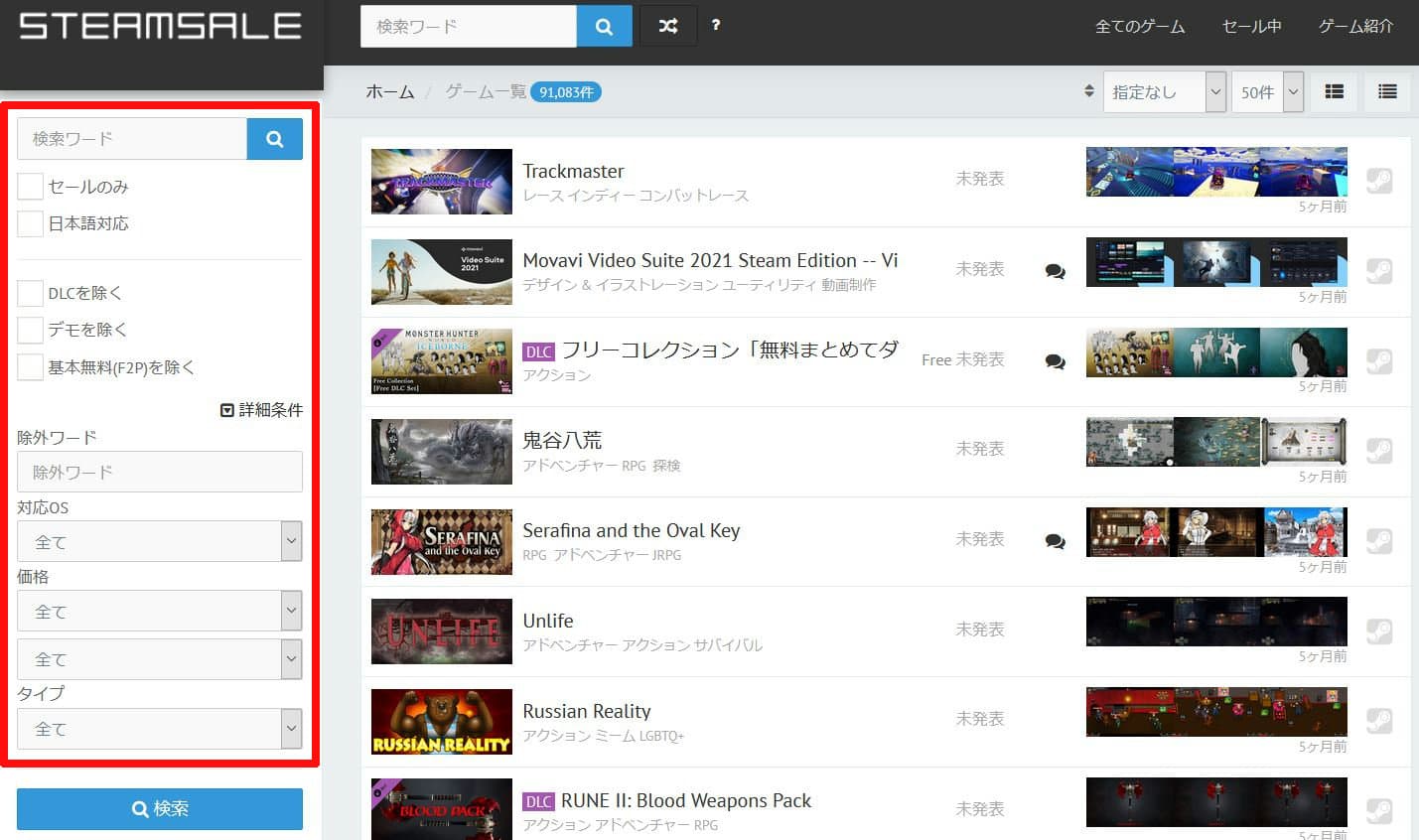The width and height of the screenshot is (1419, 840).
Task: Open Steam icon for フリーコレクション row
Action: pos(1379,360)
